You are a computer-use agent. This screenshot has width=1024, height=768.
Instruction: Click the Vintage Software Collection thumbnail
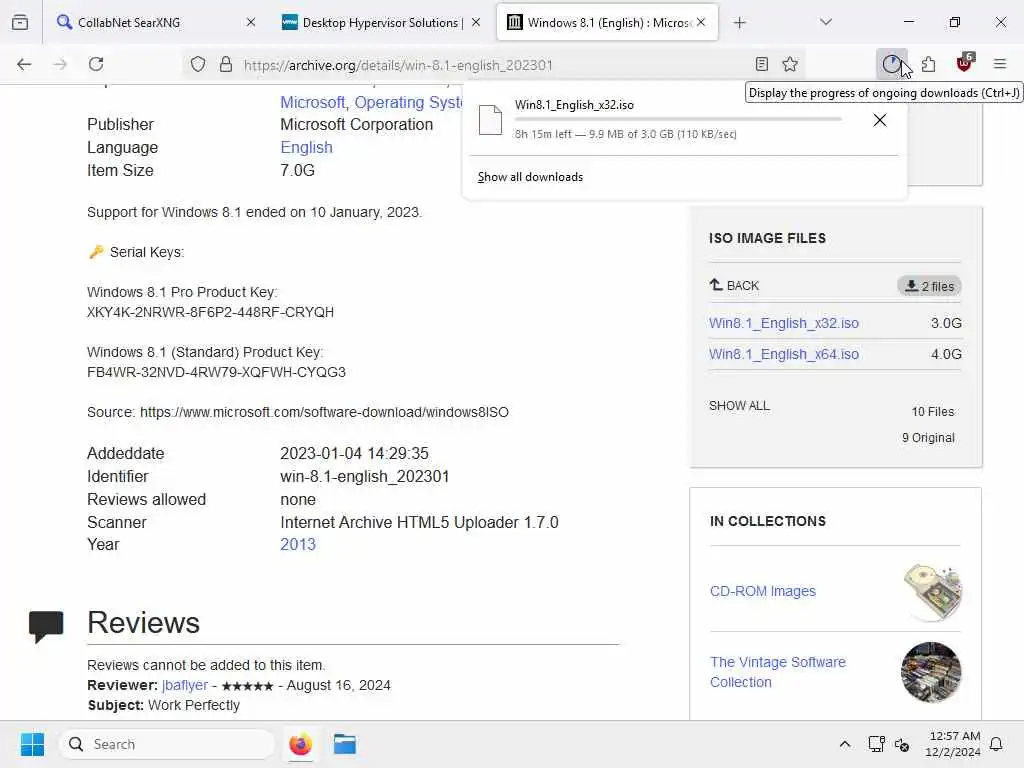(931, 672)
